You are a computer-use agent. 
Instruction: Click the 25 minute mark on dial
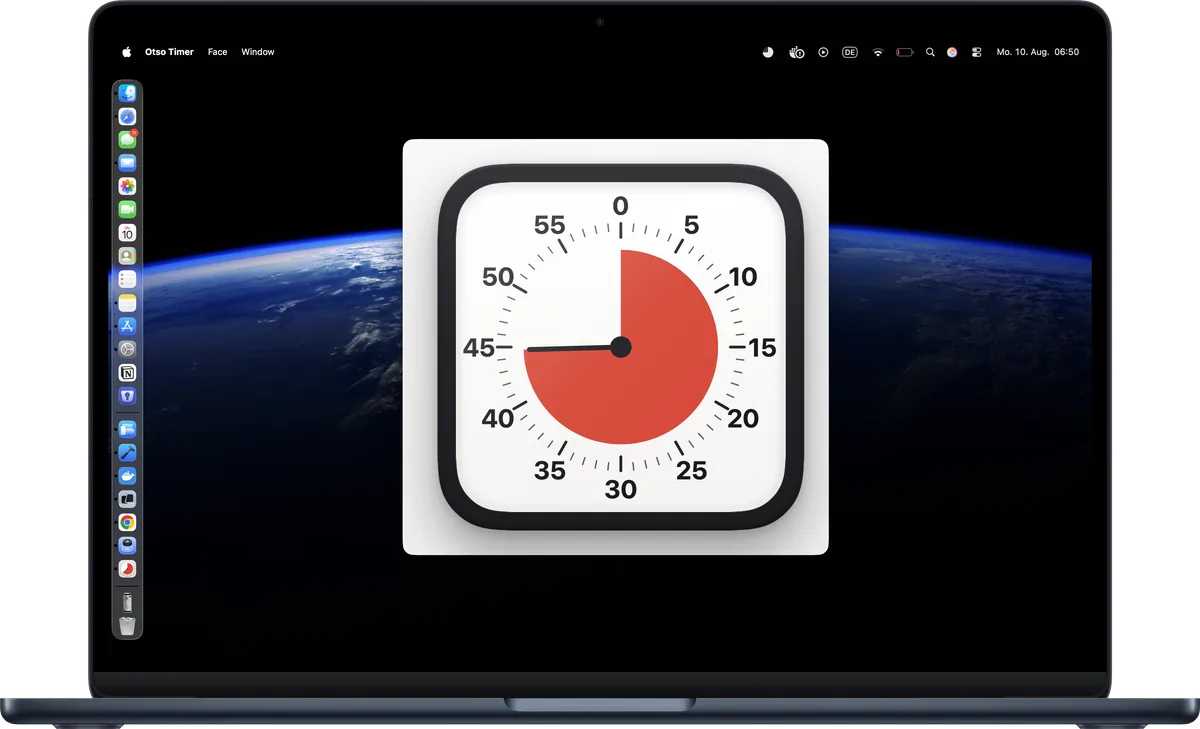pyautogui.click(x=691, y=470)
